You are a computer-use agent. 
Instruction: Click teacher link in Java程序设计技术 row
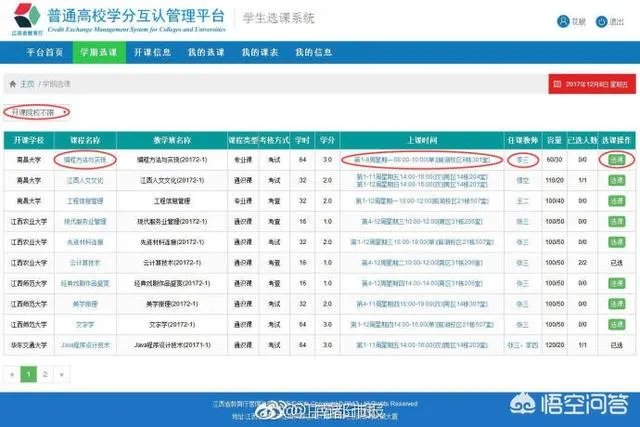522,345
